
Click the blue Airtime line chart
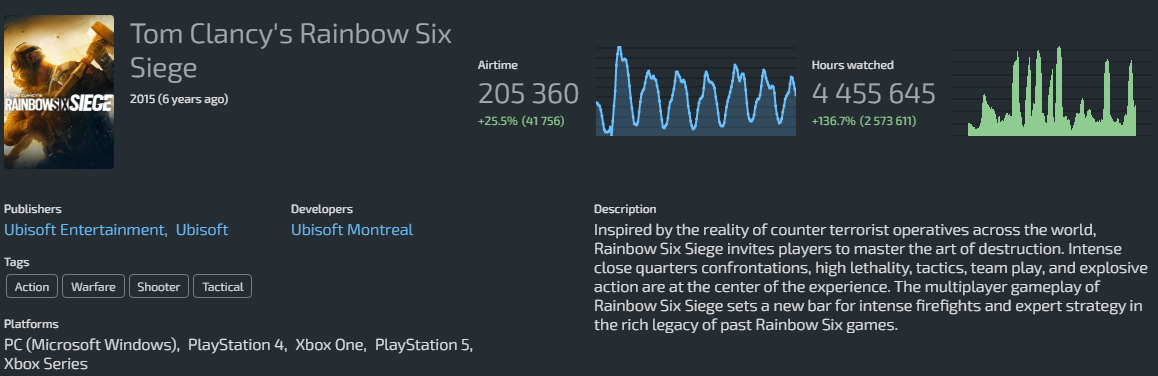click(x=696, y=91)
